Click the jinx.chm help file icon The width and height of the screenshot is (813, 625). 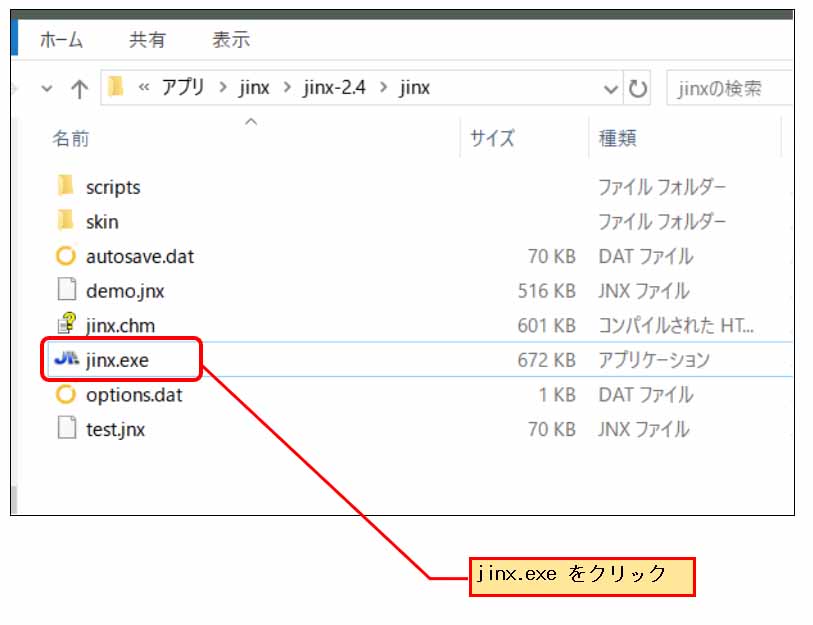point(66,325)
